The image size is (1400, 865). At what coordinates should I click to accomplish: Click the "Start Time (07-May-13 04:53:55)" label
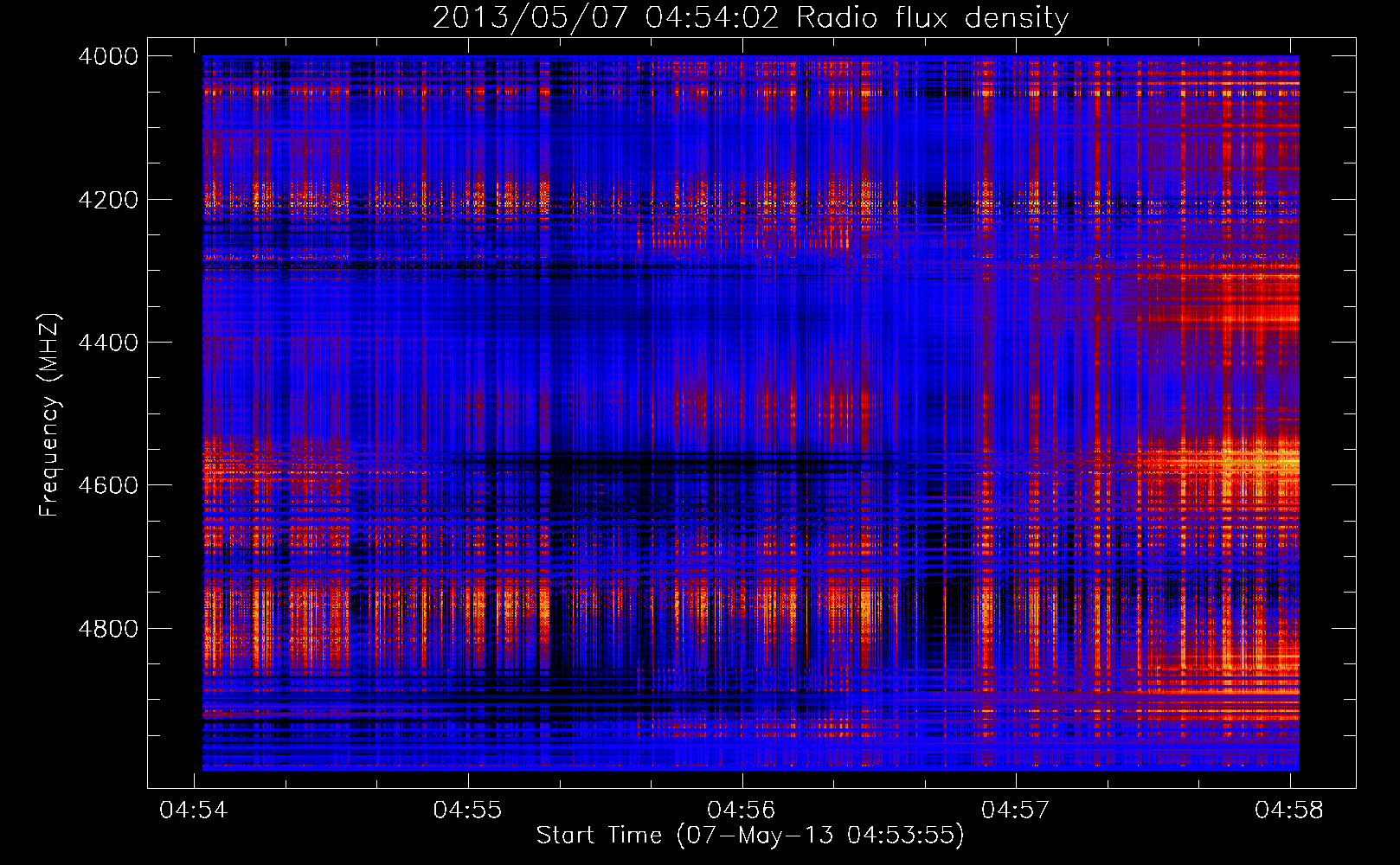click(750, 836)
